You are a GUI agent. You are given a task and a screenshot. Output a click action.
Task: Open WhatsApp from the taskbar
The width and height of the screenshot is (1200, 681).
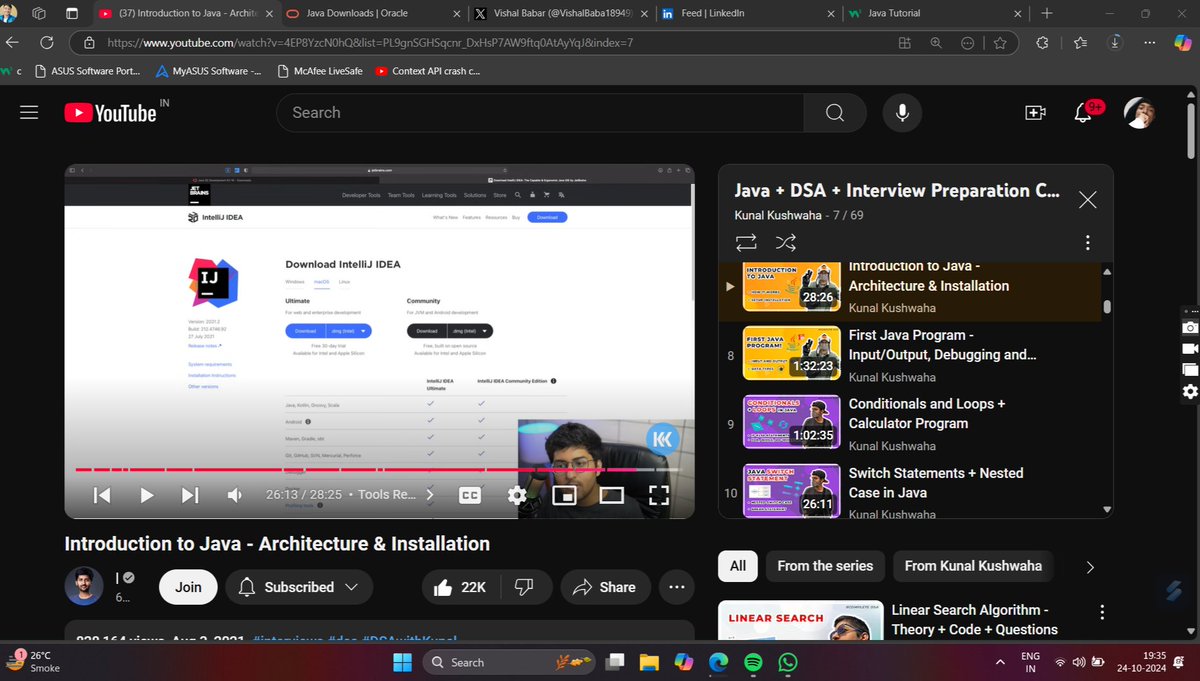point(788,662)
